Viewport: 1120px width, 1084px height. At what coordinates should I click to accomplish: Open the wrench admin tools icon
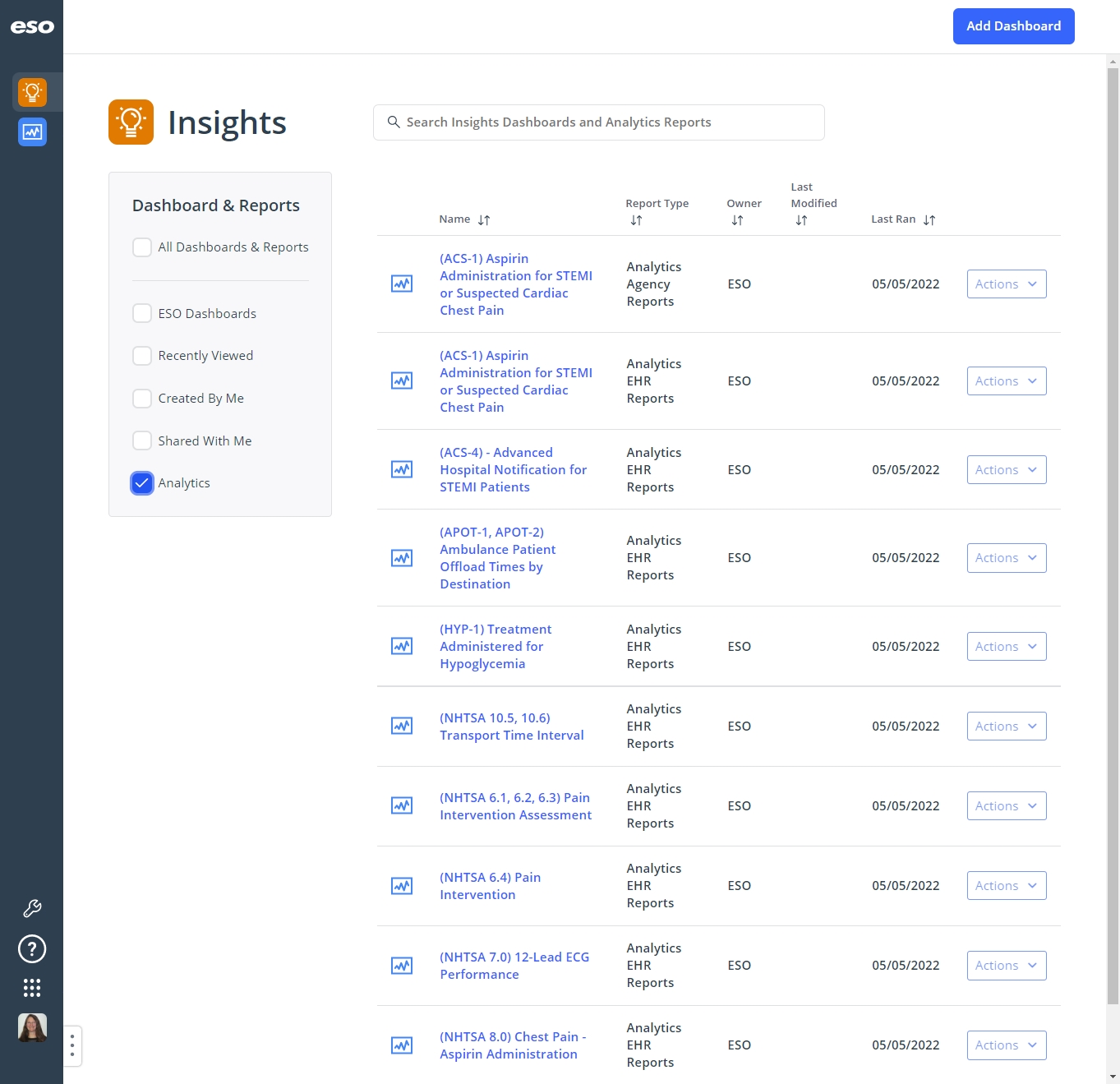32,908
